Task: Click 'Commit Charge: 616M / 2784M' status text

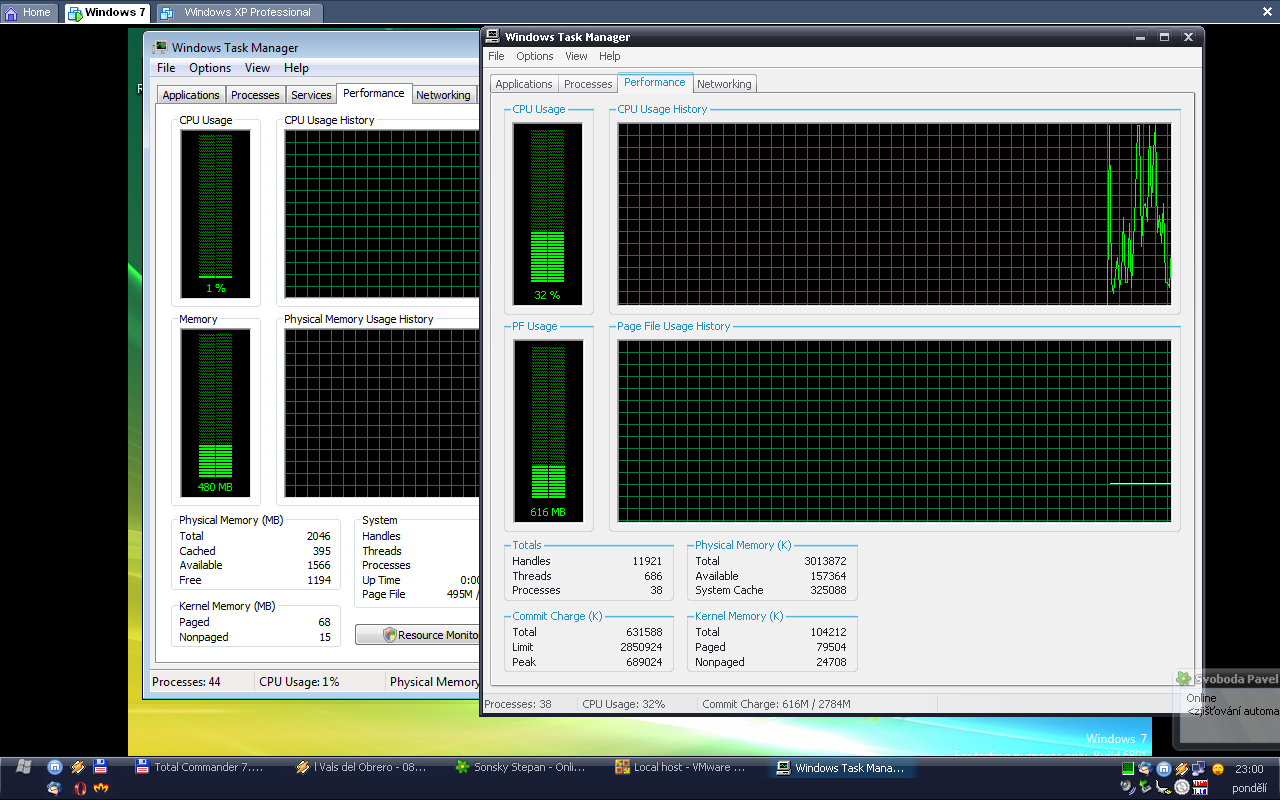Action: pos(776,704)
